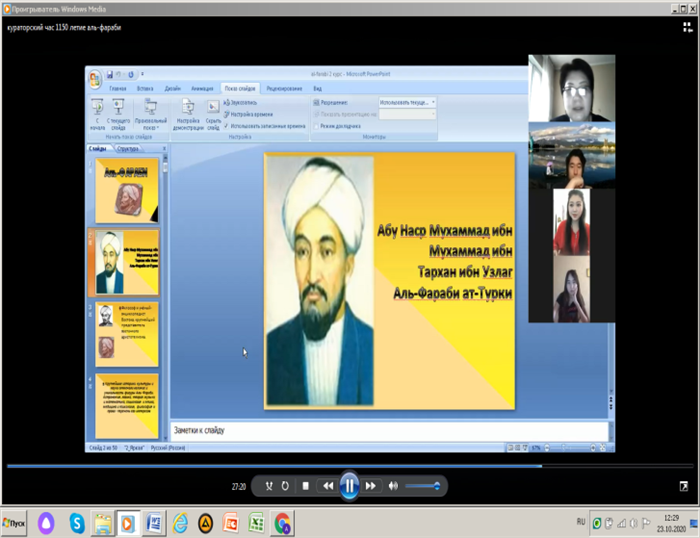Open the 'Вставка' ribbon tab
This screenshot has width=700, height=538.
click(x=144, y=88)
